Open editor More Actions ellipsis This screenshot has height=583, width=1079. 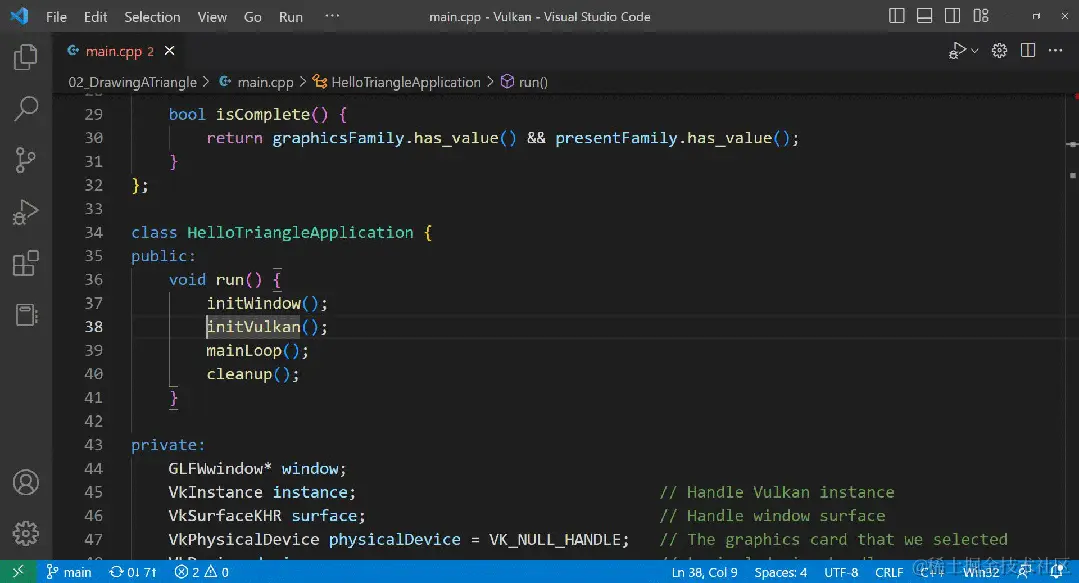[1056, 50]
